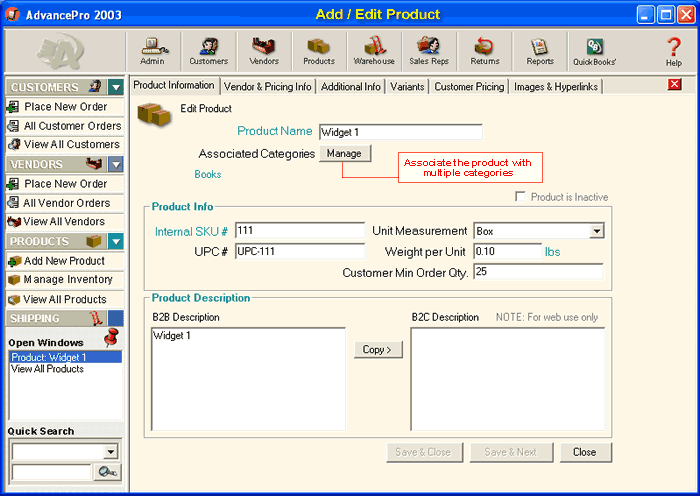Screen dimensions: 700x496
Task: Select the Product Information tab
Action: pyautogui.click(x=174, y=85)
